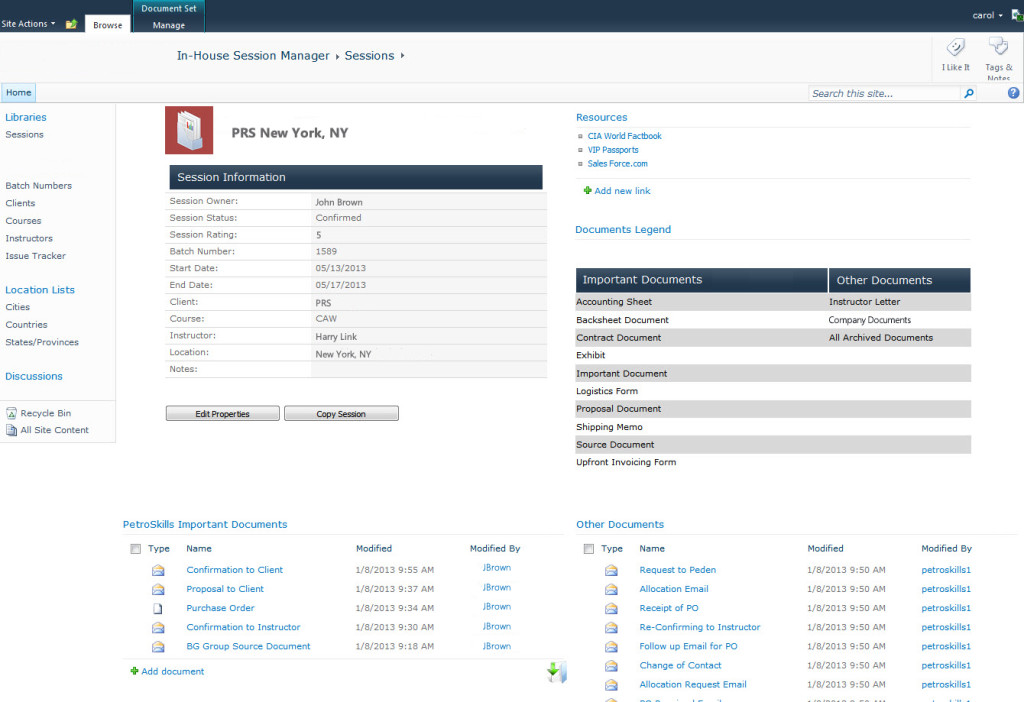Click the green plus Add document icon
Viewport: 1024px width, 702px height.
point(135,671)
